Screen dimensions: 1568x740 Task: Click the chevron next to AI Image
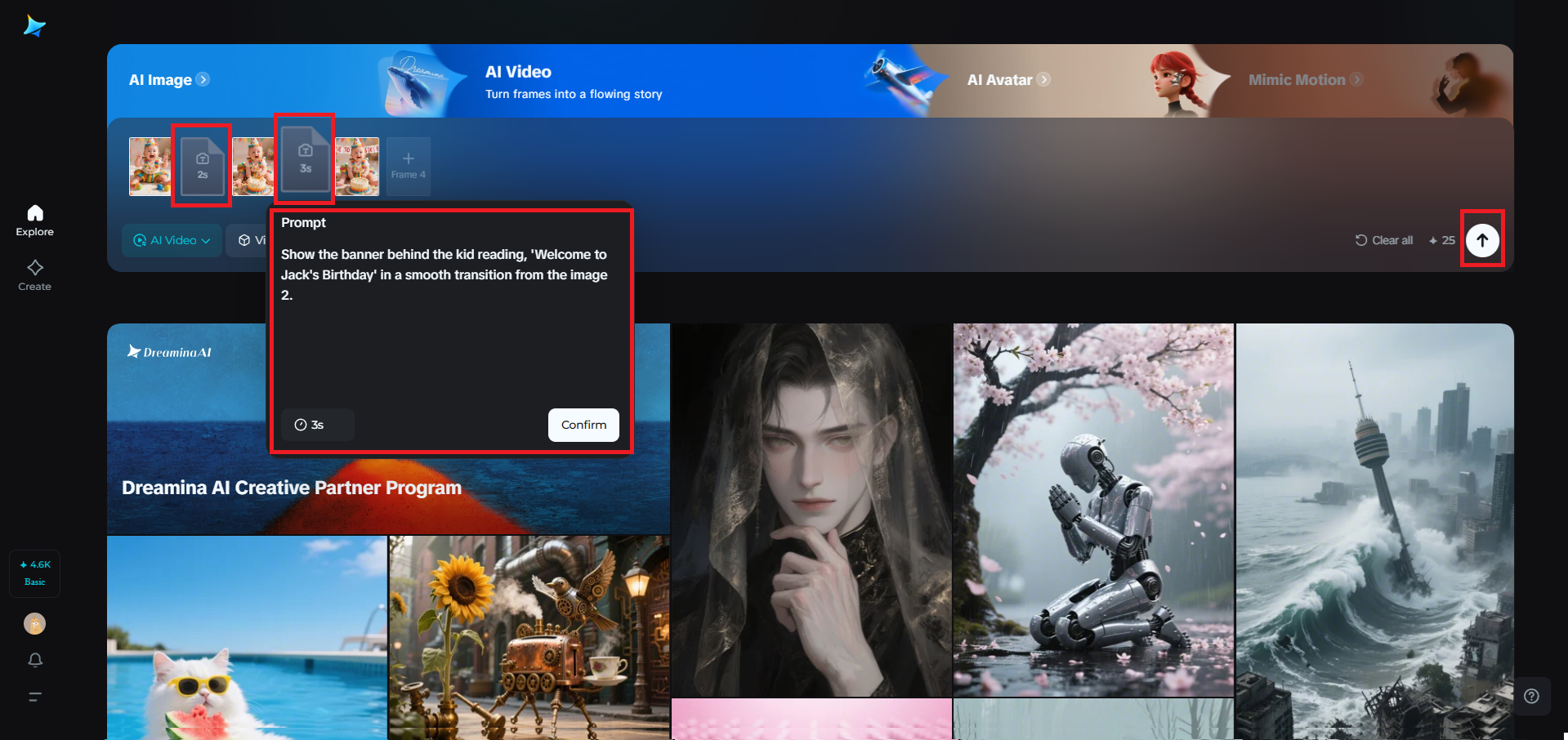(203, 79)
